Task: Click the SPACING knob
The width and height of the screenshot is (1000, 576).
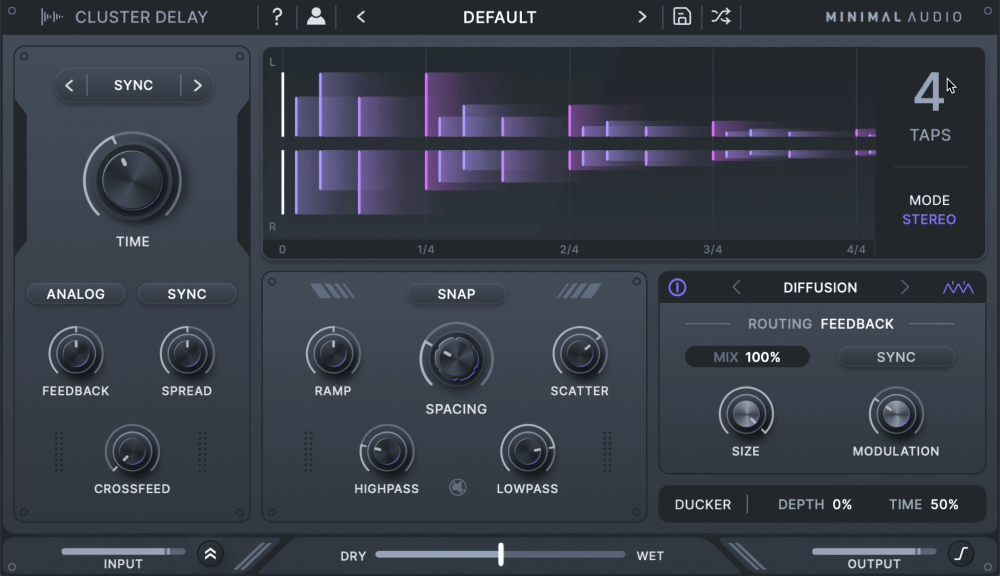Action: (x=456, y=358)
